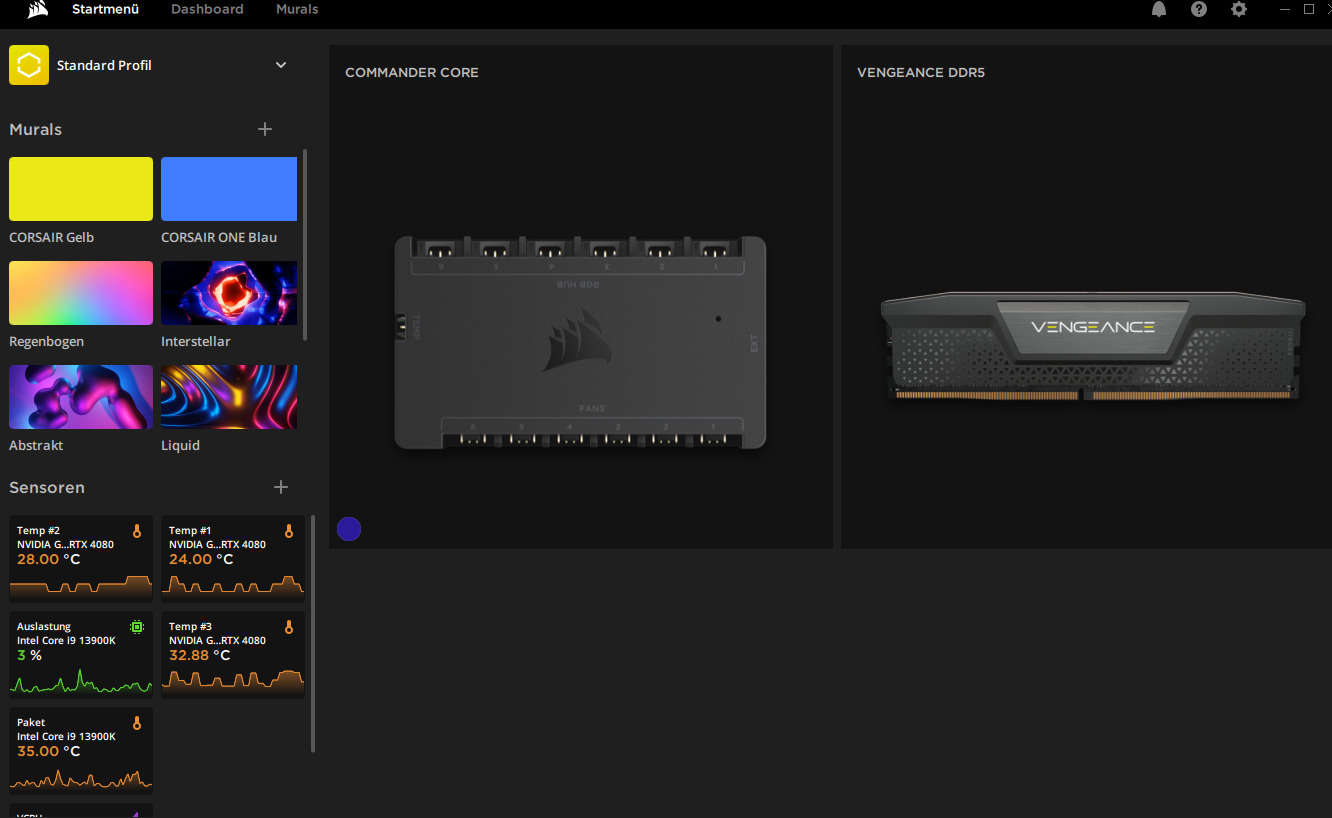
Task: Click the 3 % Auslastung value
Action: tap(29, 655)
